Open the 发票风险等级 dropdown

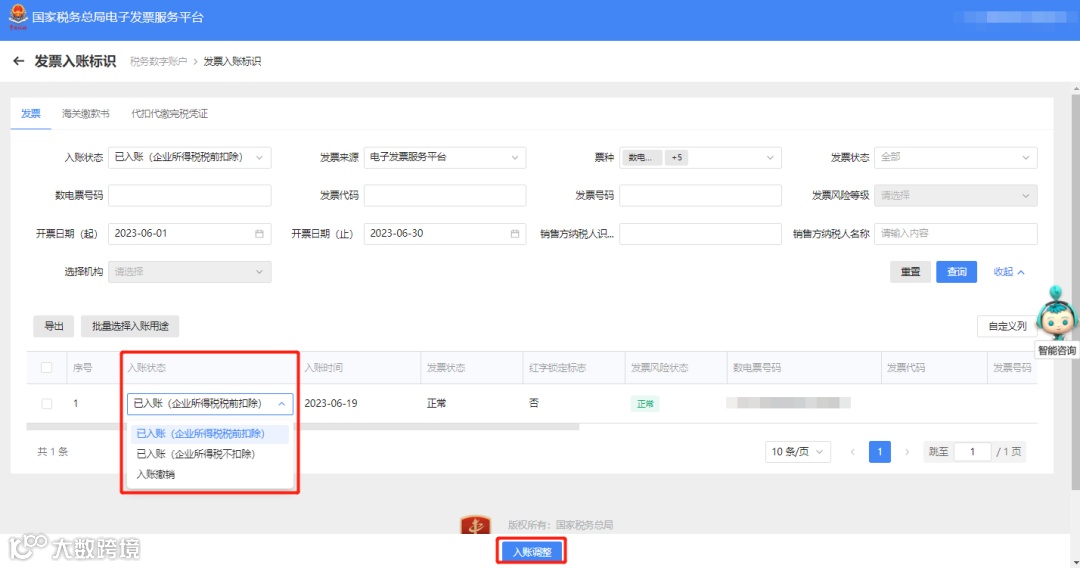tap(955, 196)
